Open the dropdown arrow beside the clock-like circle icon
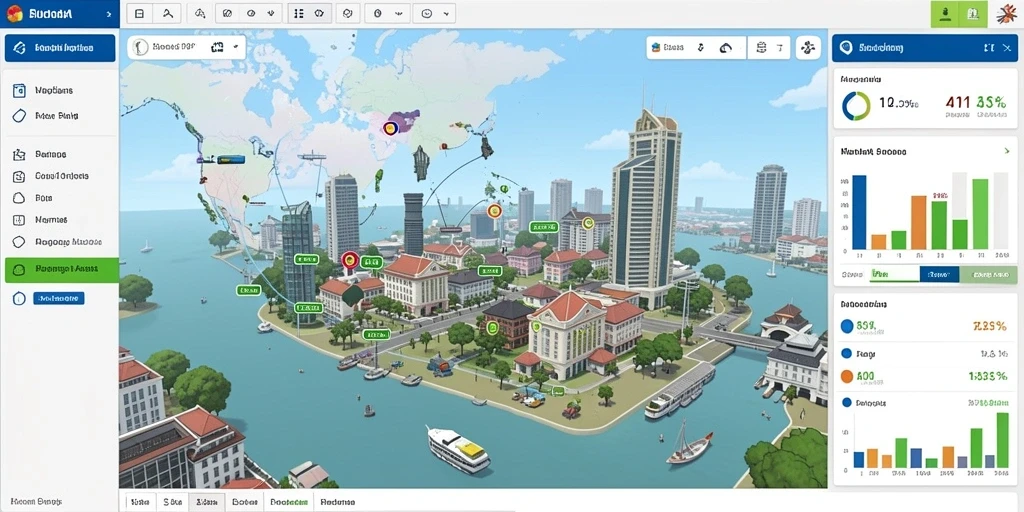 click(x=398, y=13)
